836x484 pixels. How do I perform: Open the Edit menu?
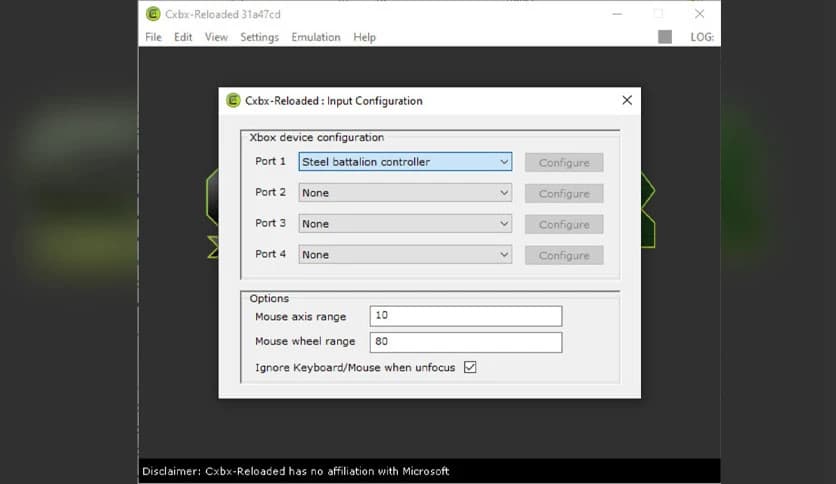pyautogui.click(x=183, y=37)
